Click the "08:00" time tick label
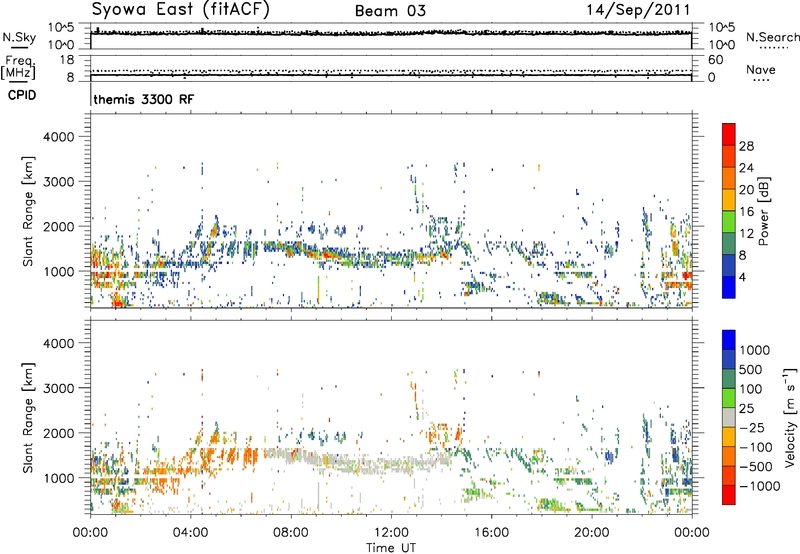 (291, 533)
